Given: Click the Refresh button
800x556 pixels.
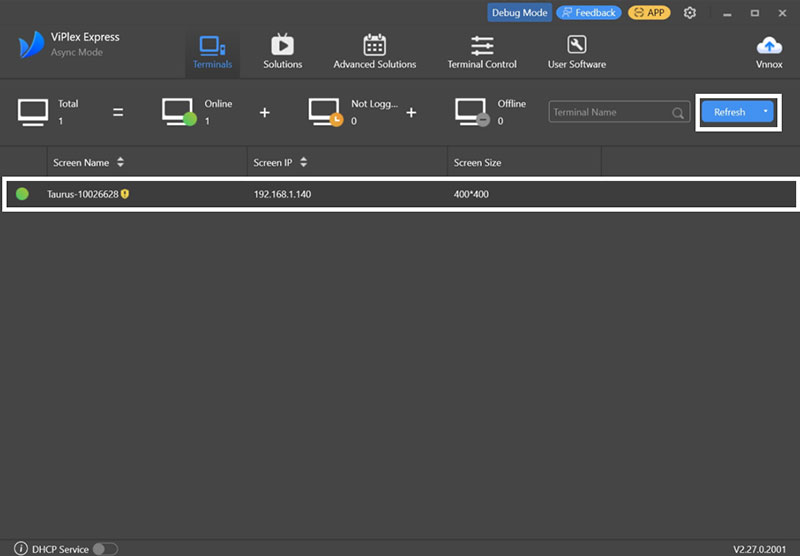Looking at the screenshot, I should (x=730, y=112).
